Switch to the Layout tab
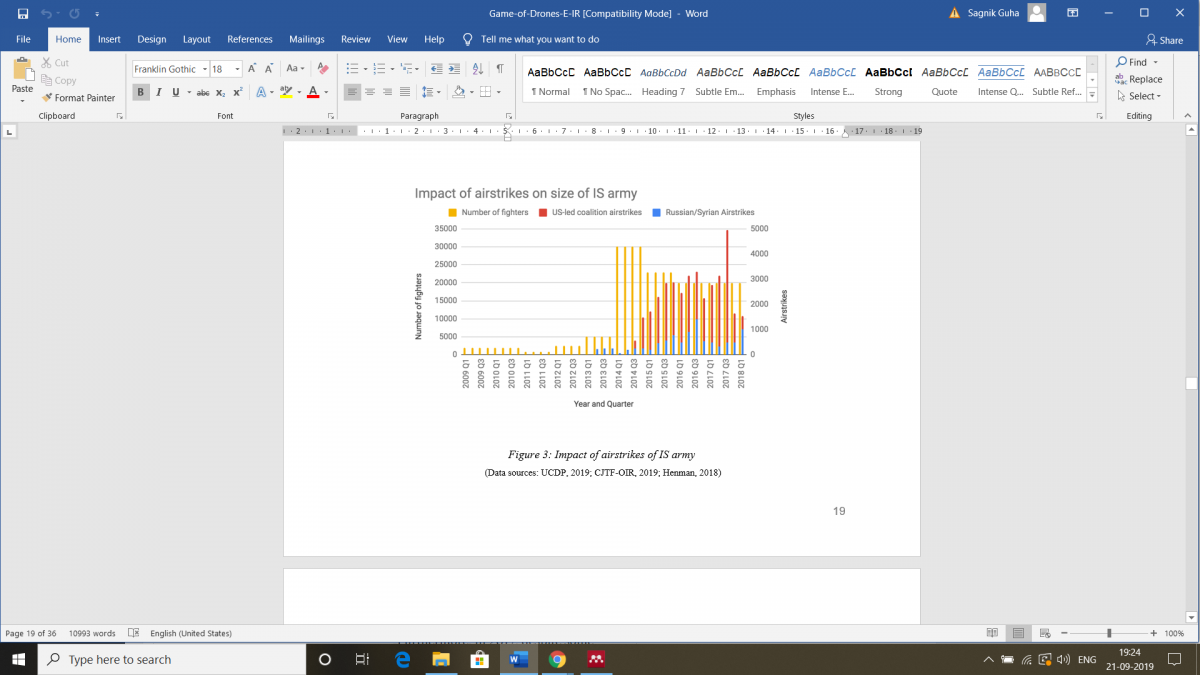This screenshot has height=675, width=1200. tap(197, 39)
